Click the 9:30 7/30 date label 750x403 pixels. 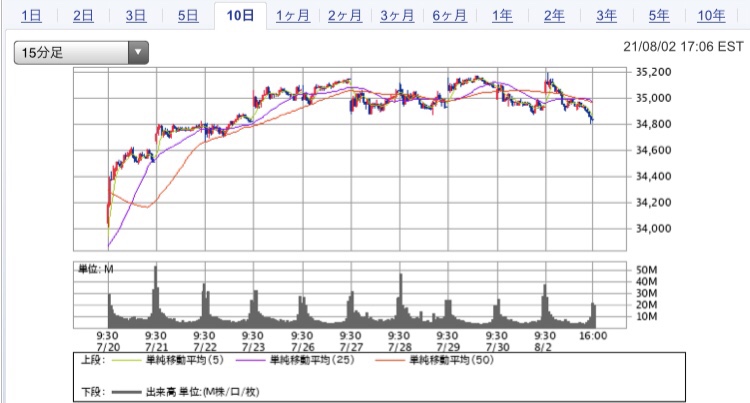(497, 341)
